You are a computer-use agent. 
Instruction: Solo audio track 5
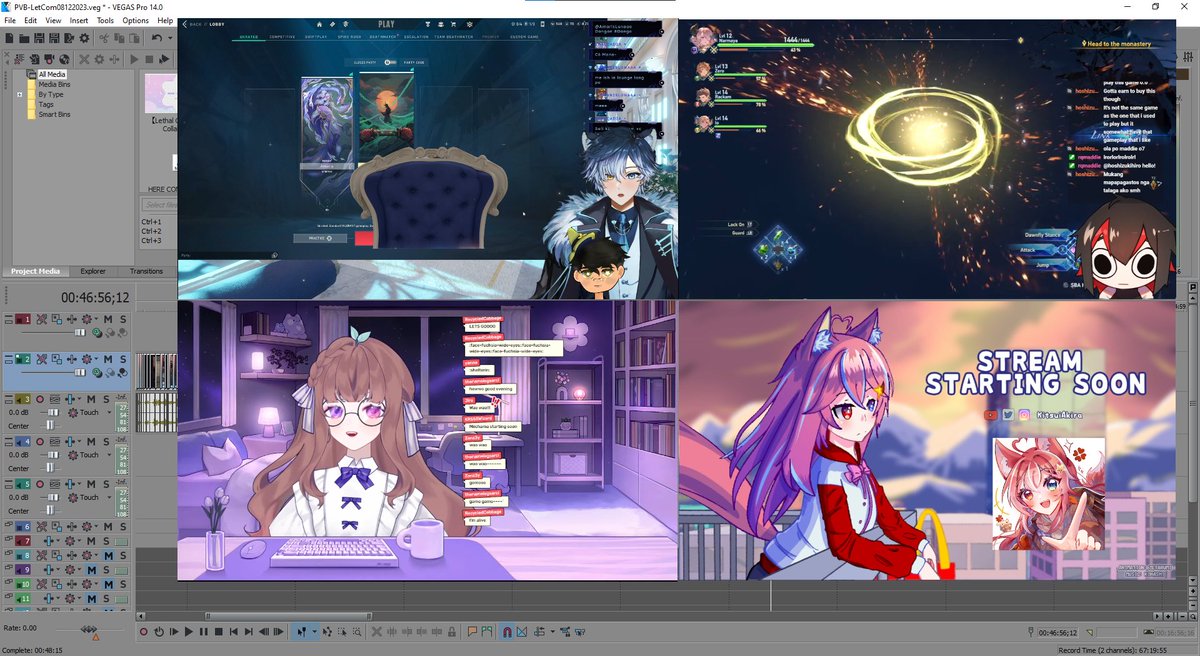tap(106, 484)
